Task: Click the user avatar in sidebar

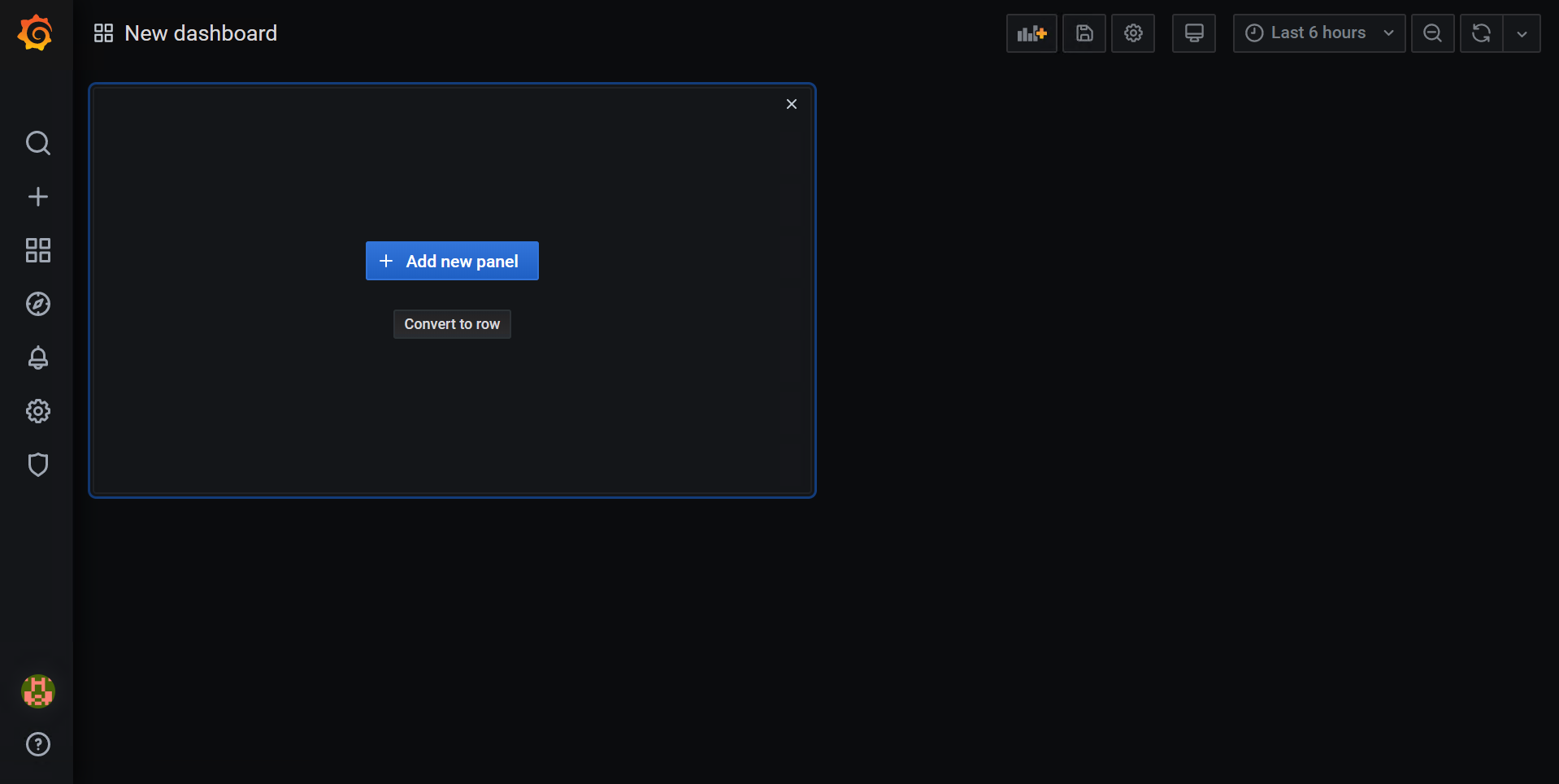Action: click(x=37, y=691)
